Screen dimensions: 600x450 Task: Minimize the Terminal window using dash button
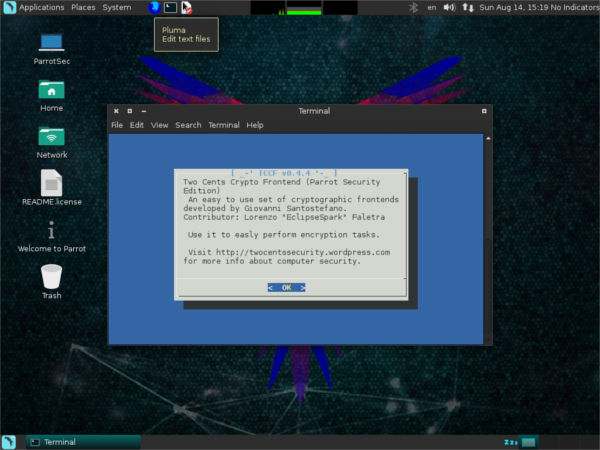point(144,111)
